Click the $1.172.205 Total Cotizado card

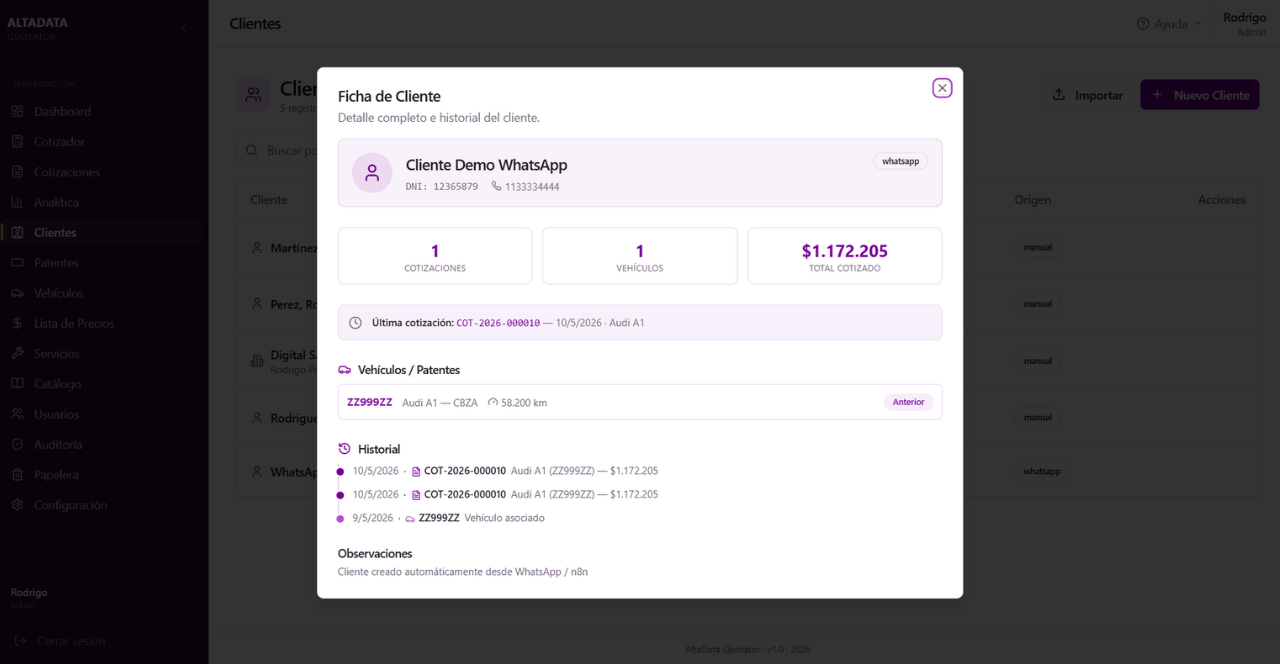845,256
